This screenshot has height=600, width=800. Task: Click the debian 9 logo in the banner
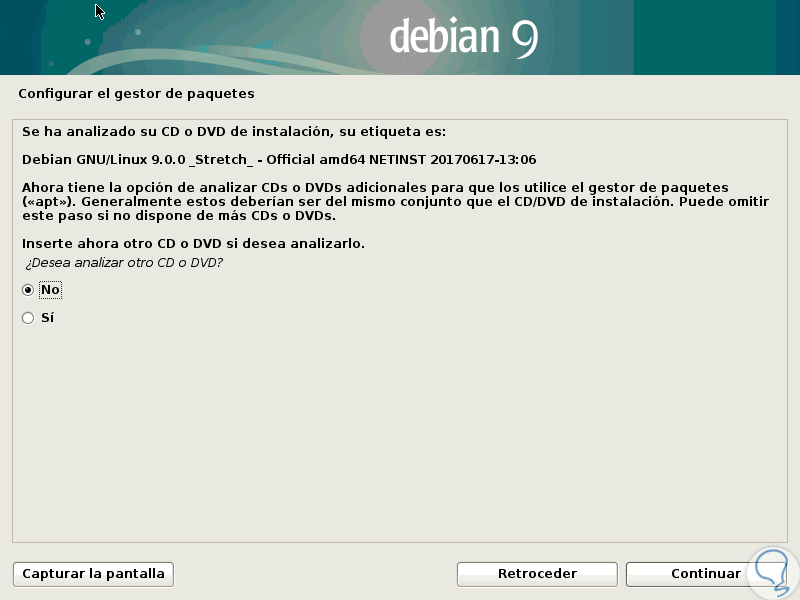[x=463, y=37]
